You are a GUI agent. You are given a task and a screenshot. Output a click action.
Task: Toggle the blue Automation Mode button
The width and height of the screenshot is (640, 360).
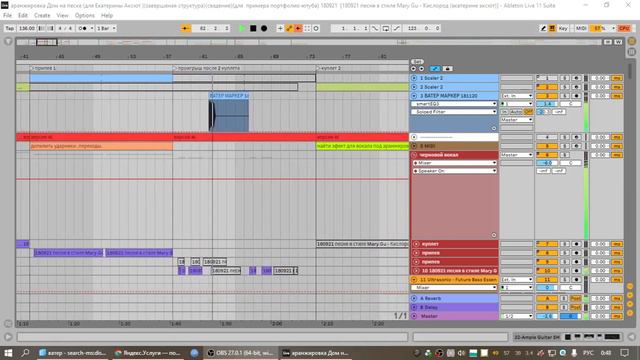(x=435, y=69)
